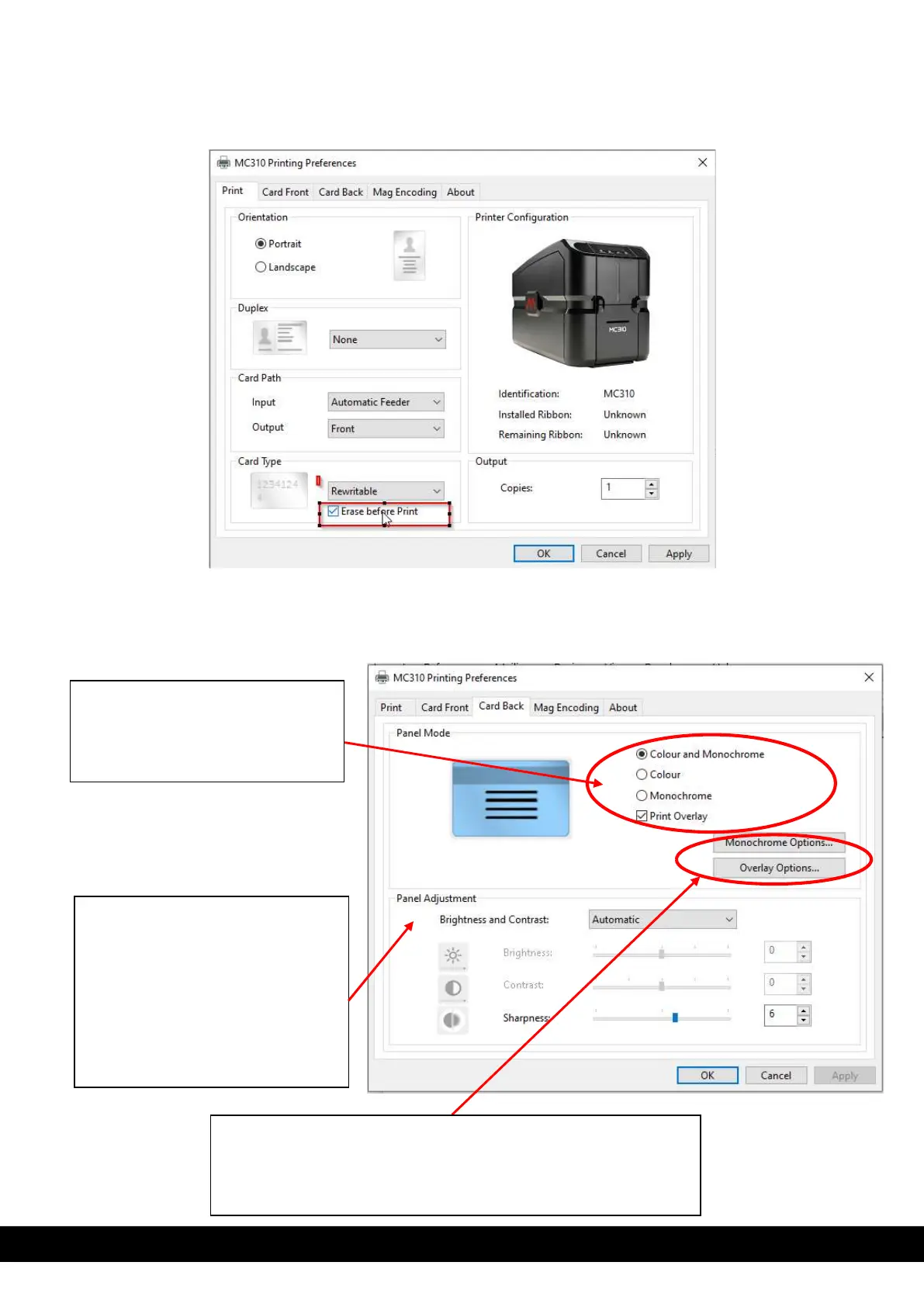
Task: Click the sharpness icon
Action: tap(452, 1020)
